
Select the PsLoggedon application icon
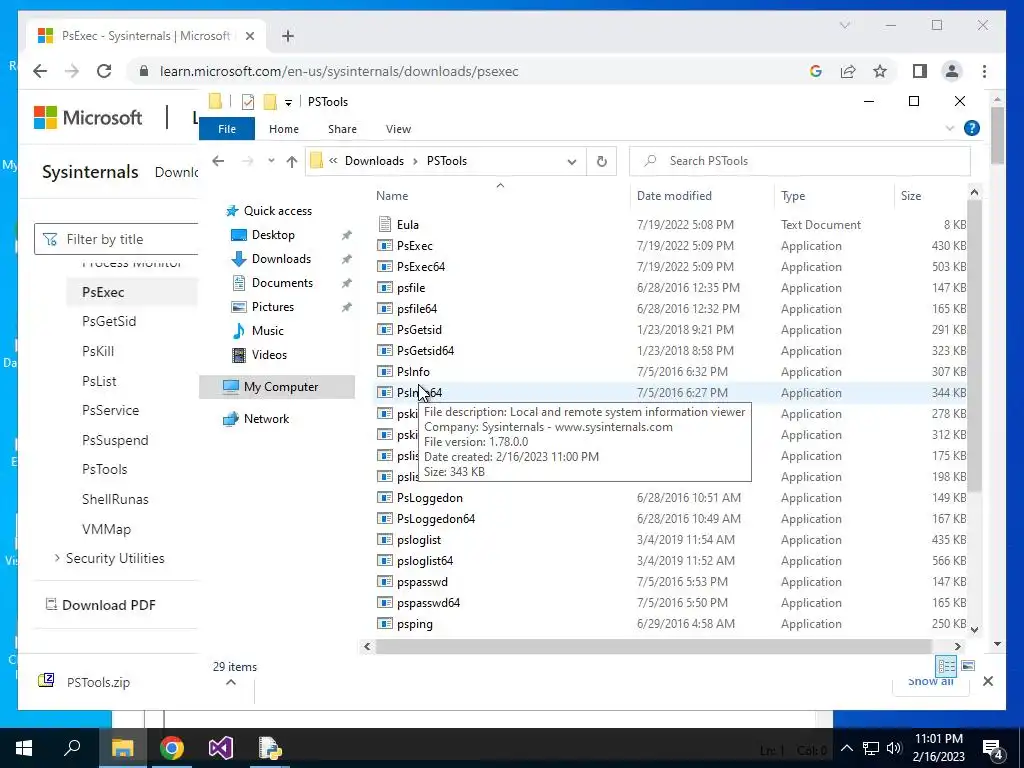[385, 498]
